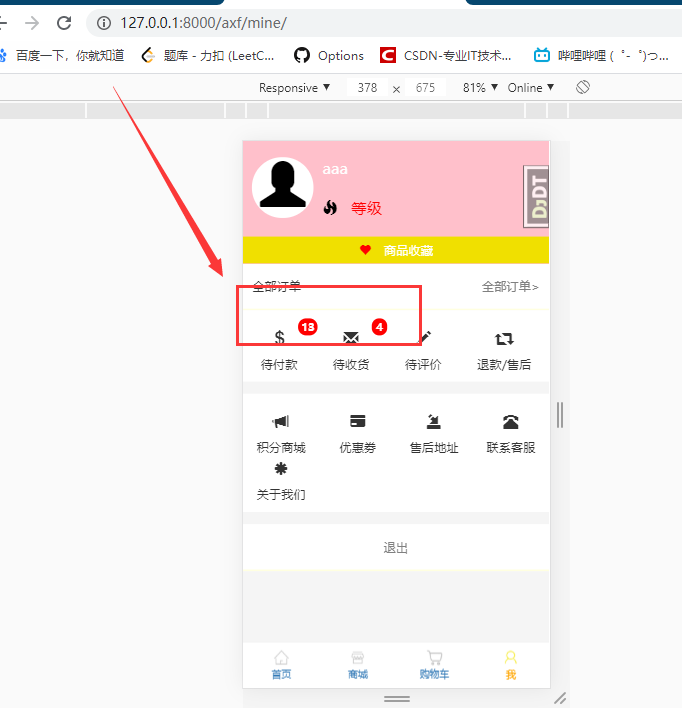Click the red 等级 label
This screenshot has height=708, width=682.
pyautogui.click(x=366, y=208)
